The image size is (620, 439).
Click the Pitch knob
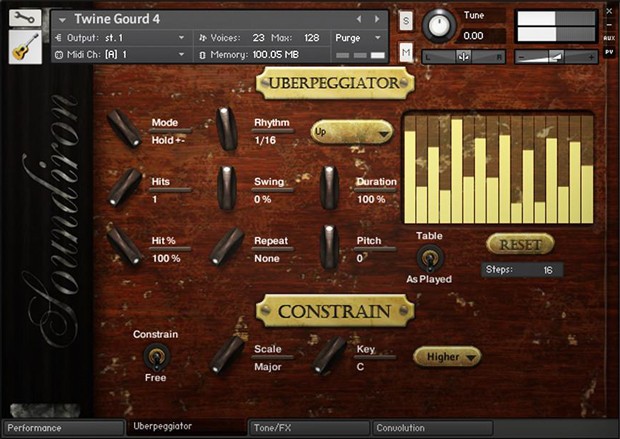[x=329, y=247]
